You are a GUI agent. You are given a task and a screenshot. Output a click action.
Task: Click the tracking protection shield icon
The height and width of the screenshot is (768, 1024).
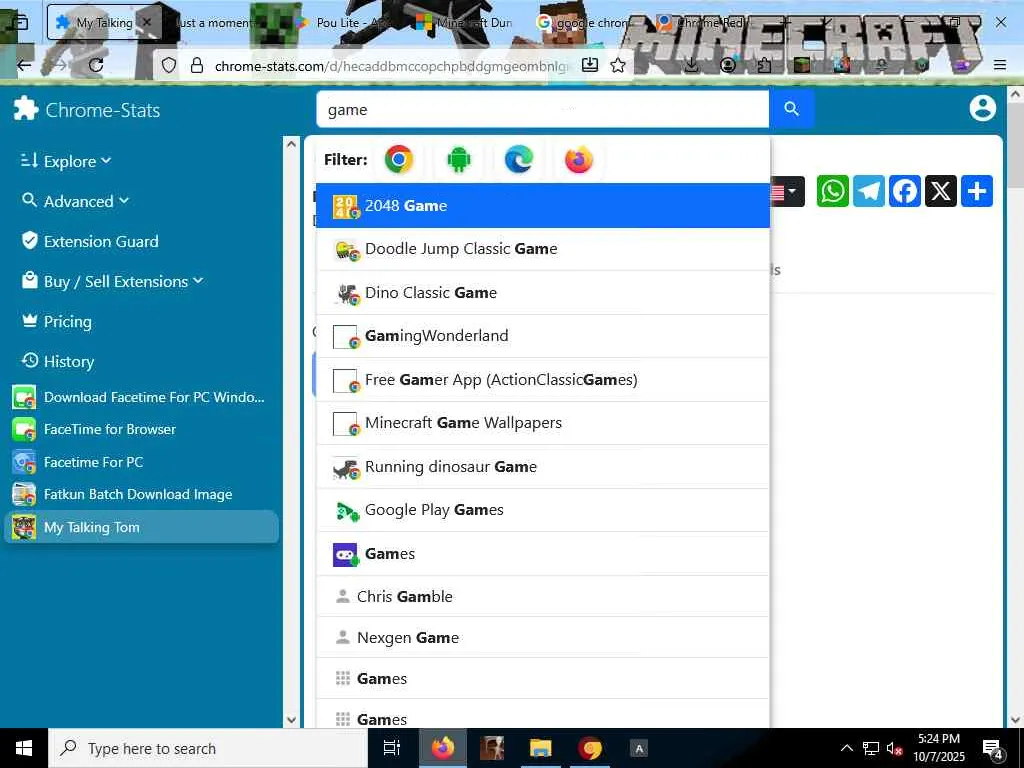click(169, 65)
